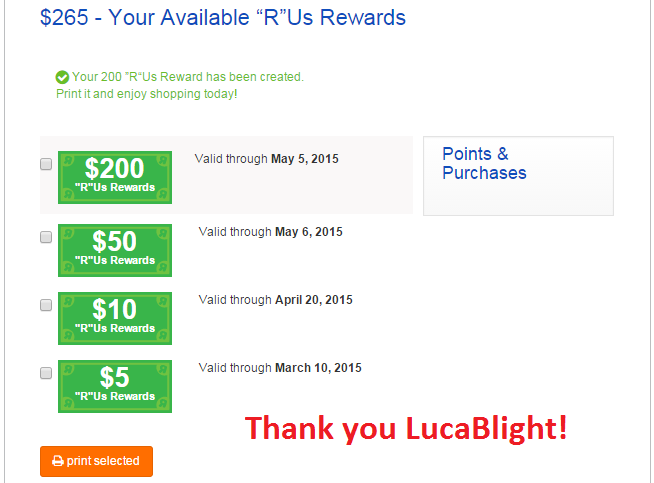Click the "print selected" button text
The height and width of the screenshot is (483, 654).
tap(103, 461)
